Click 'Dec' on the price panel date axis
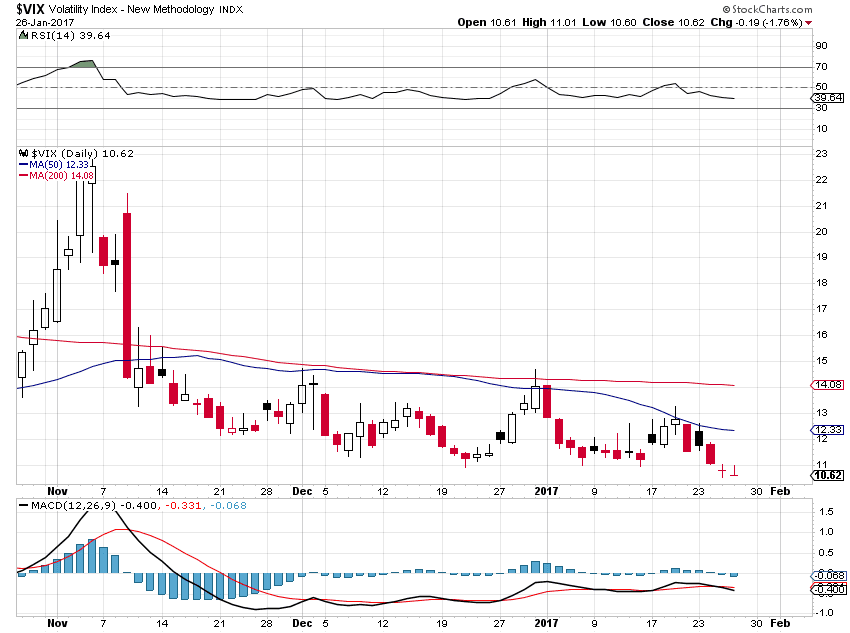850x633 pixels. coord(302,491)
